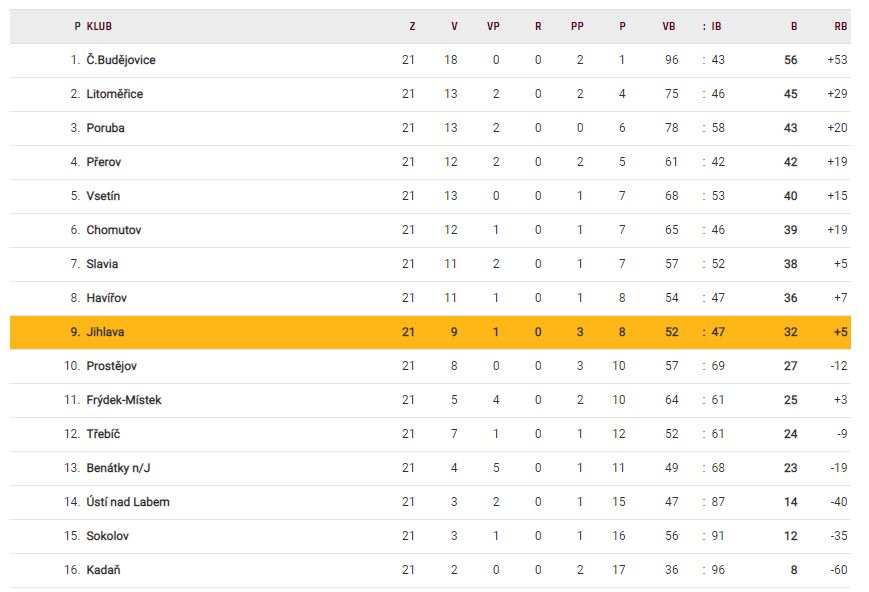The image size is (869, 592).
Task: Open the Kadaň team link
Action: [x=103, y=570]
